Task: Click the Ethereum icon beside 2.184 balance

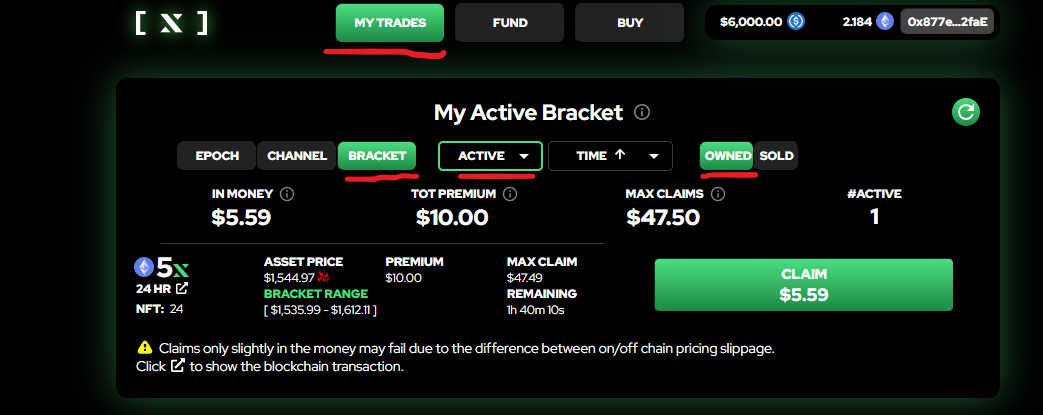Action: (885, 22)
